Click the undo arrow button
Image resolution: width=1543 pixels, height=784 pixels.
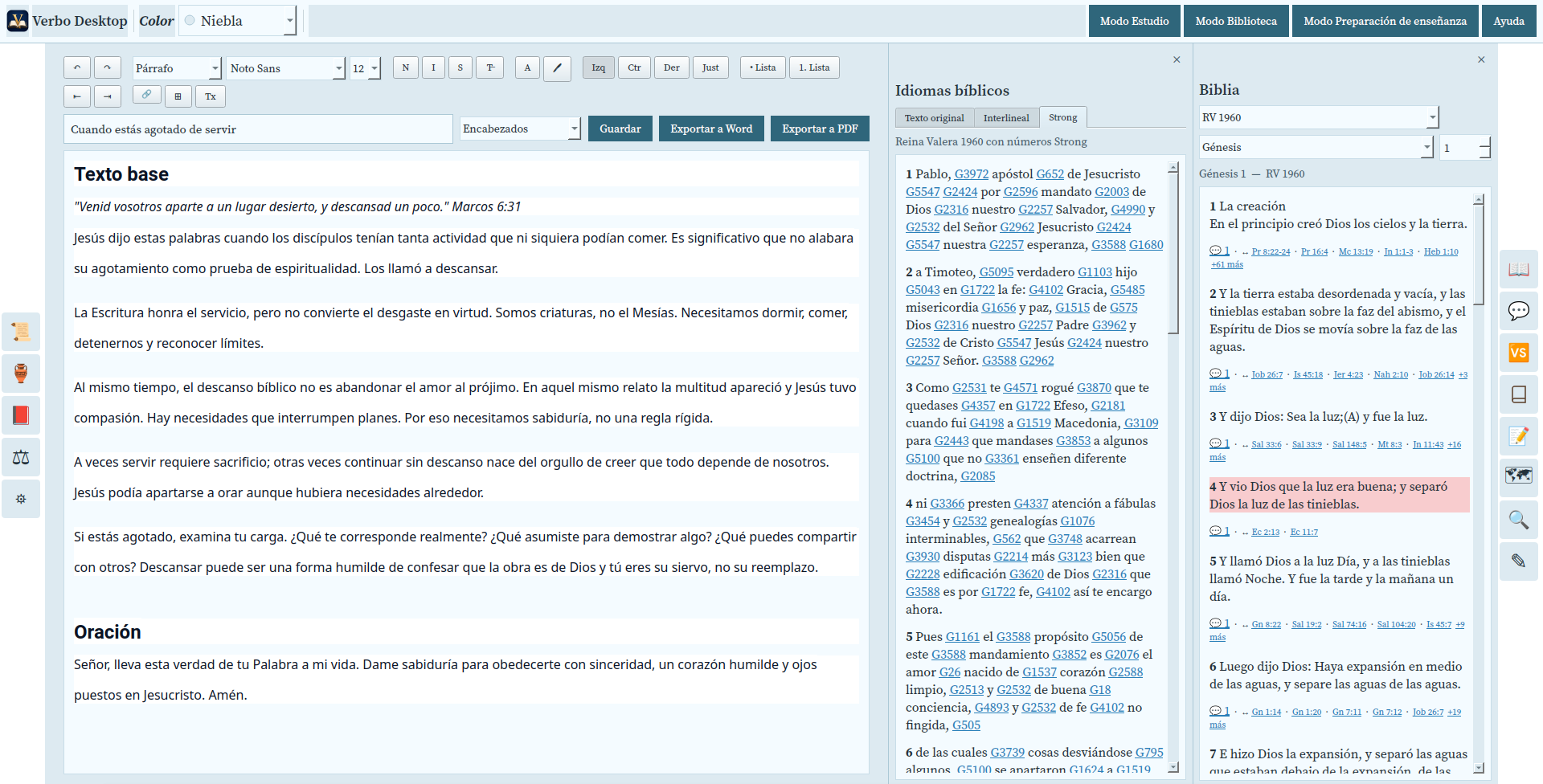click(x=77, y=67)
